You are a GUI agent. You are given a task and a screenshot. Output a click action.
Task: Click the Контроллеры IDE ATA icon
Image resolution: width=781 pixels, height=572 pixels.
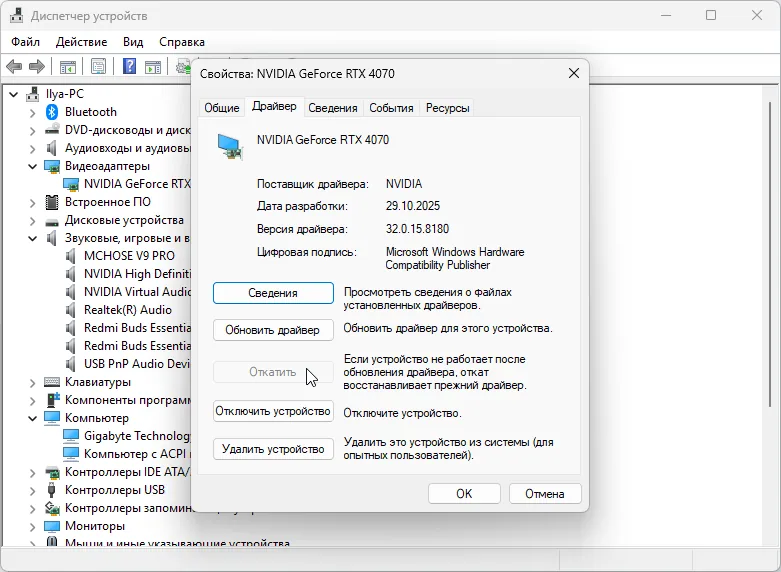click(52, 471)
